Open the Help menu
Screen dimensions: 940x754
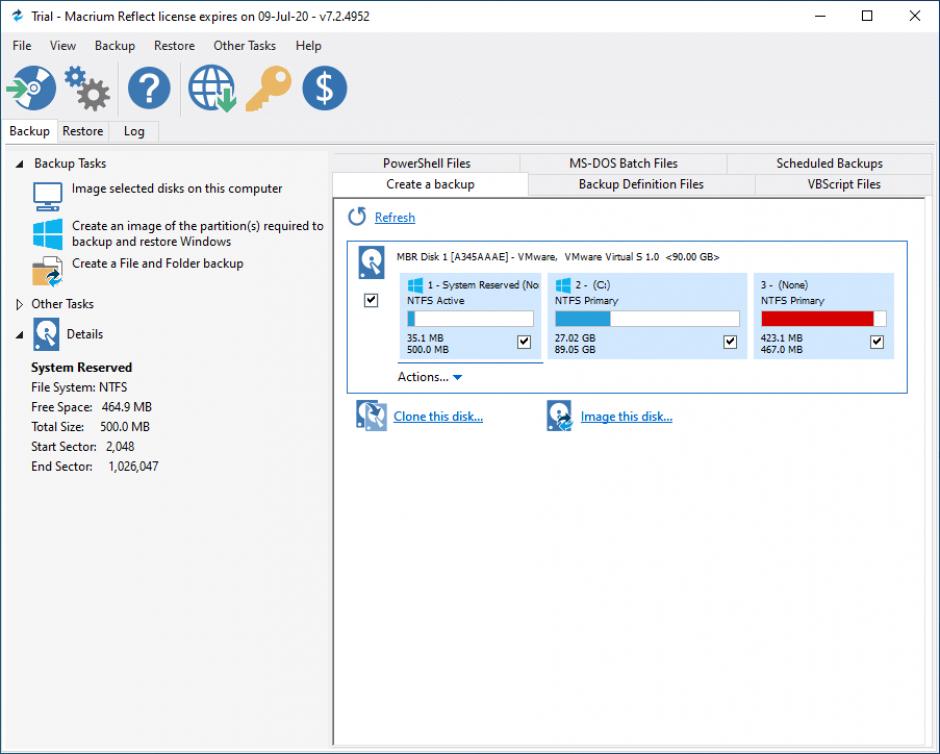(x=308, y=46)
